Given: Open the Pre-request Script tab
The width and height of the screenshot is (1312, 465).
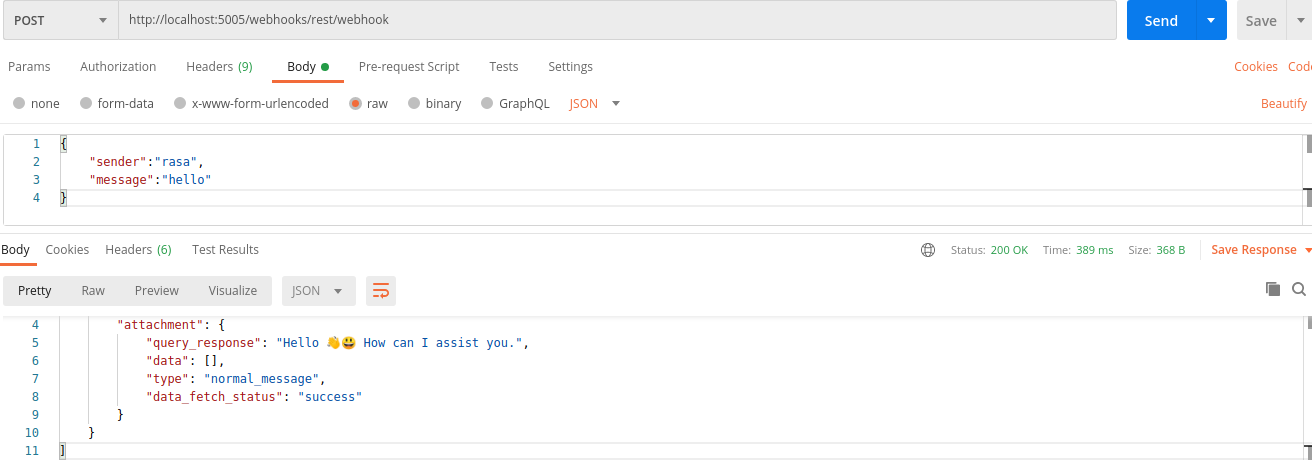Looking at the screenshot, I should pyautogui.click(x=409, y=67).
